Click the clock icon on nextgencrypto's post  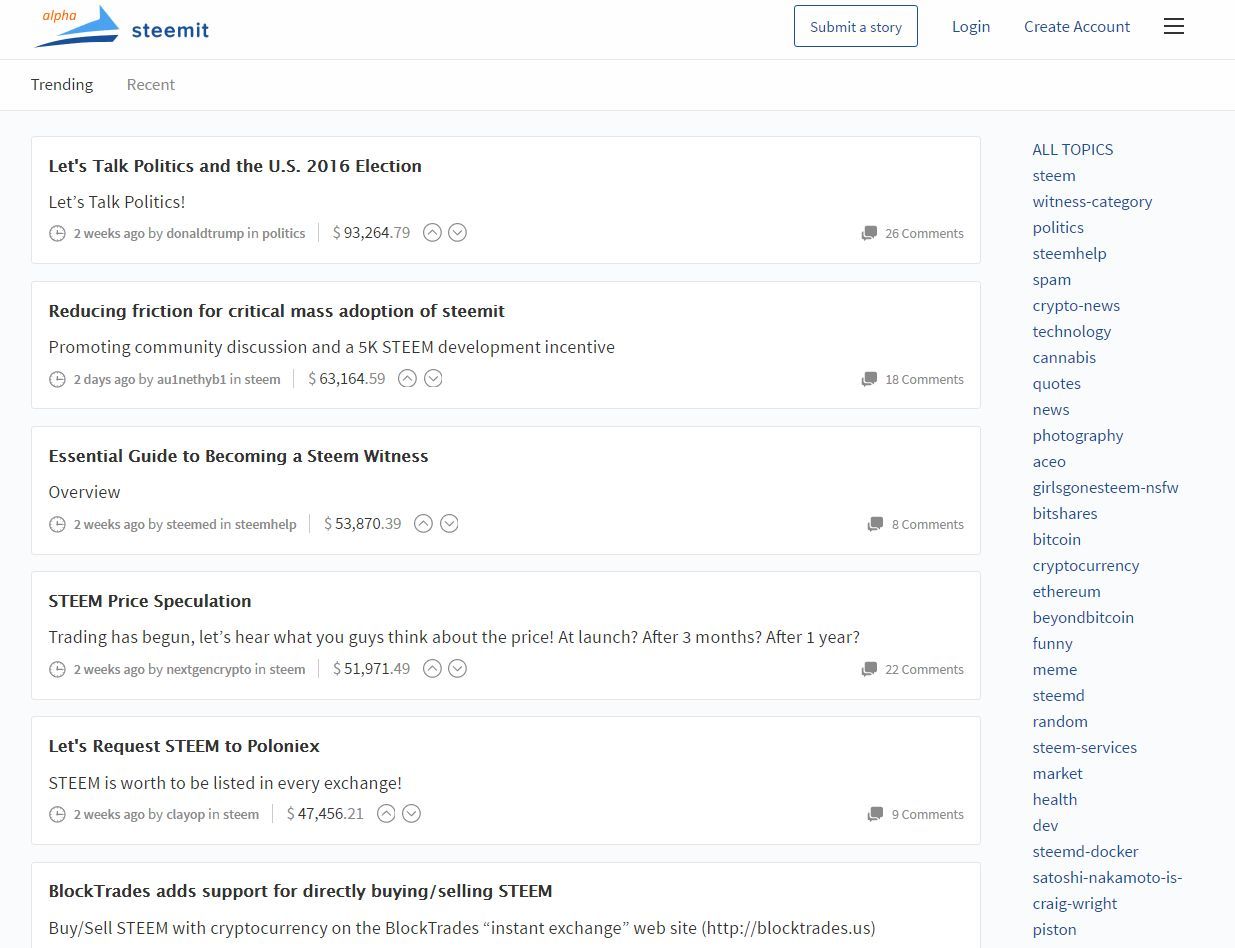[58, 670]
